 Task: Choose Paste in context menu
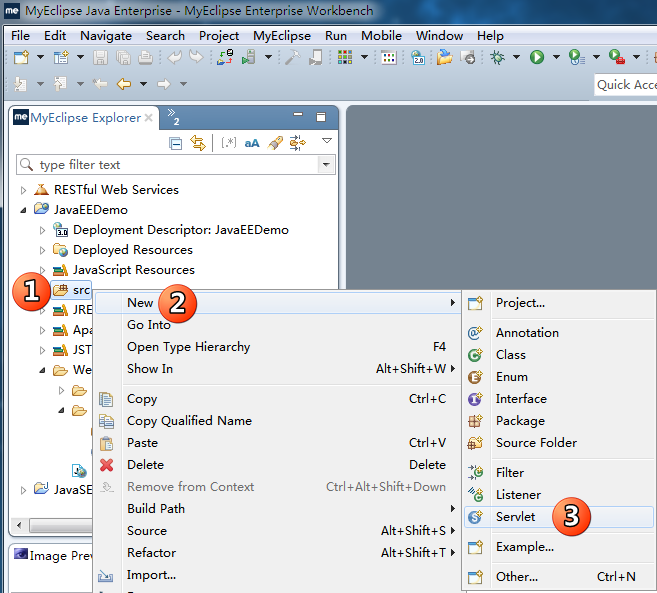pyautogui.click(x=278, y=443)
